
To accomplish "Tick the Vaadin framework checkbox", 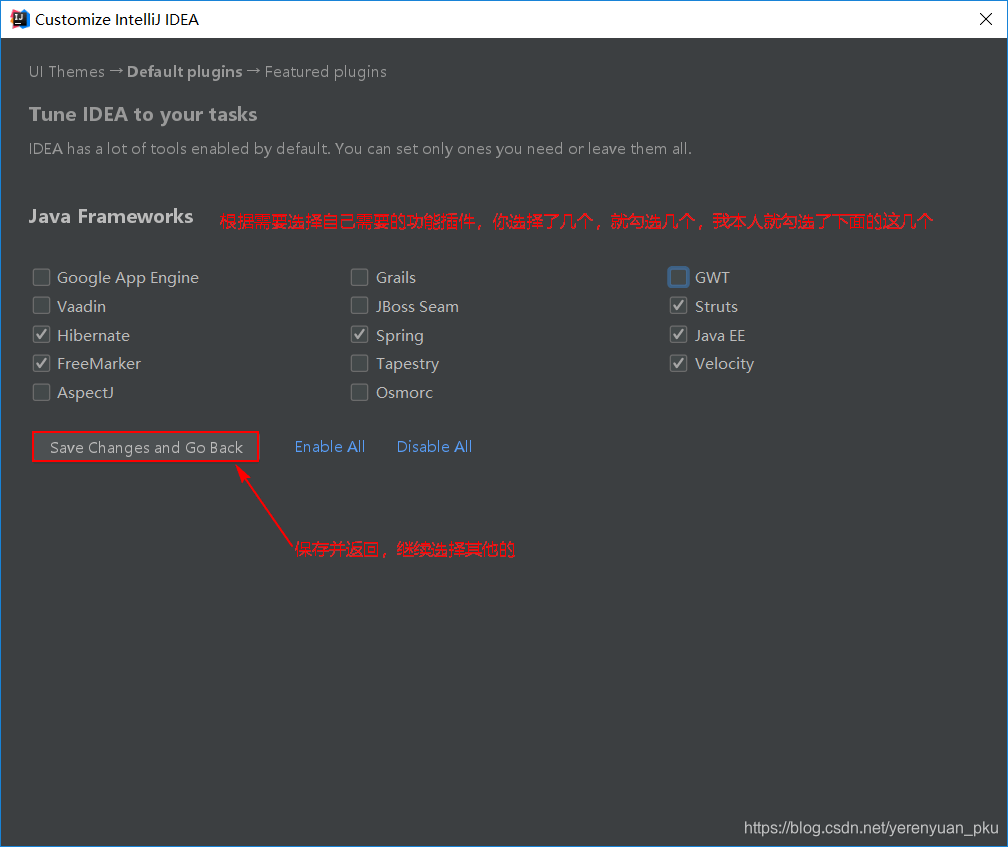I will (42, 306).
